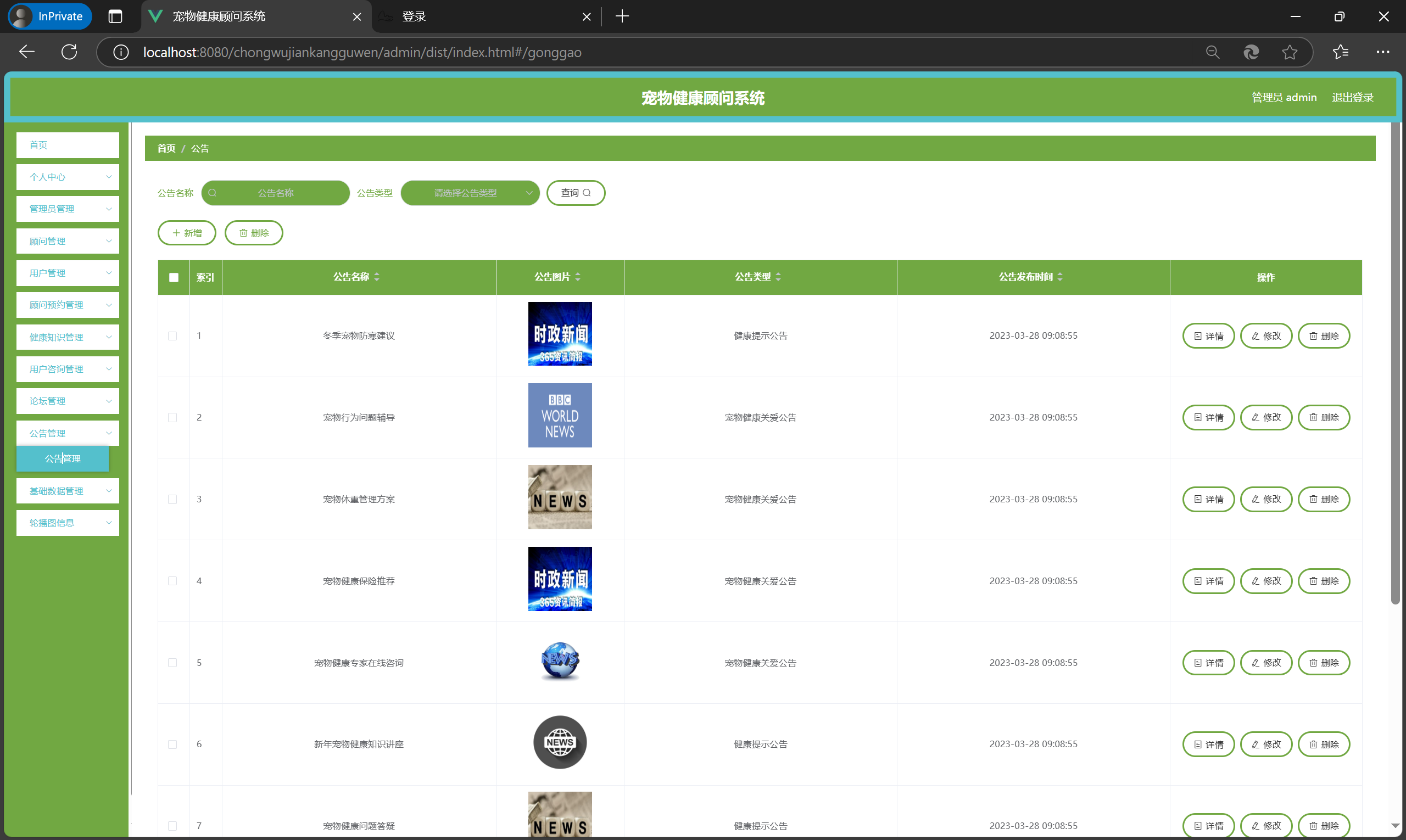
Task: Click the 公告名称 search input field
Action: click(x=276, y=193)
